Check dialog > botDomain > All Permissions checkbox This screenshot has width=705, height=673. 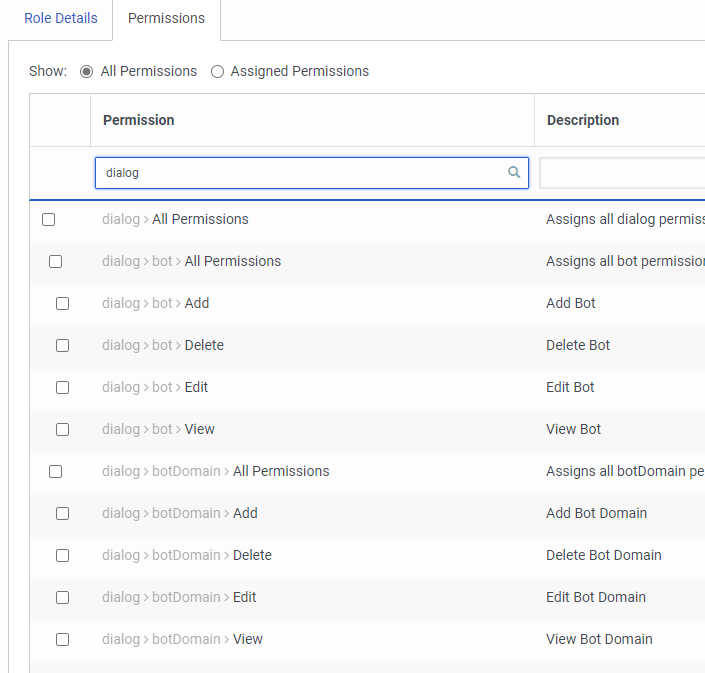[55, 471]
